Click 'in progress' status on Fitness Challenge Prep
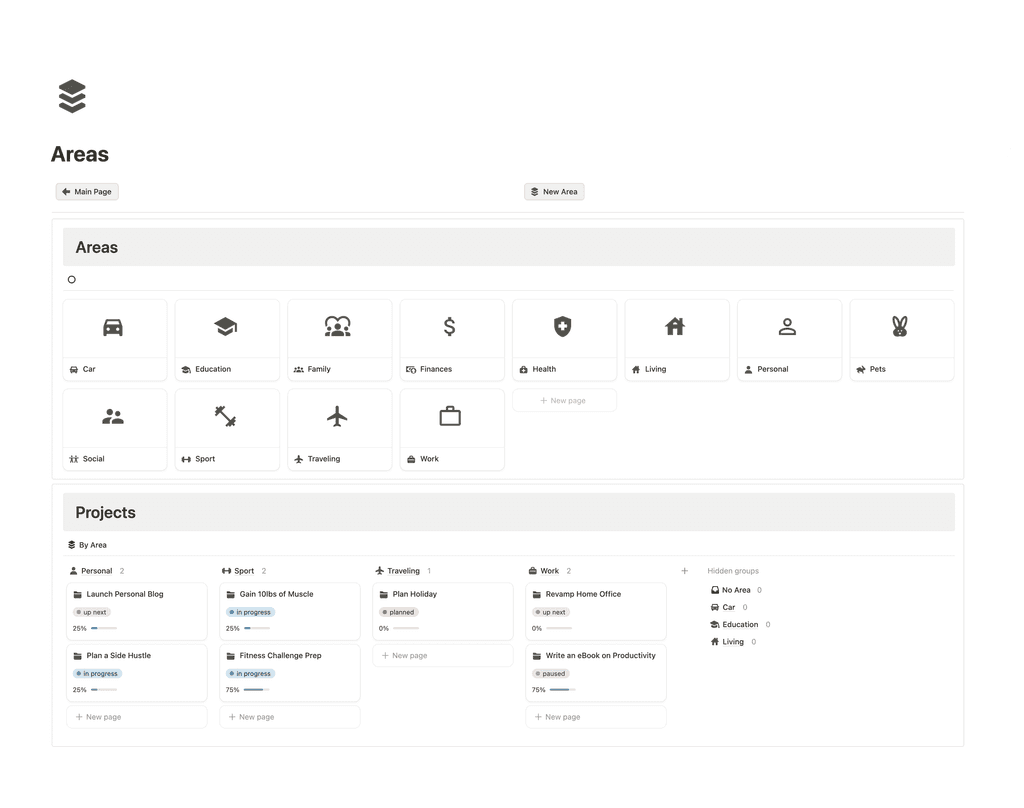 (250, 673)
